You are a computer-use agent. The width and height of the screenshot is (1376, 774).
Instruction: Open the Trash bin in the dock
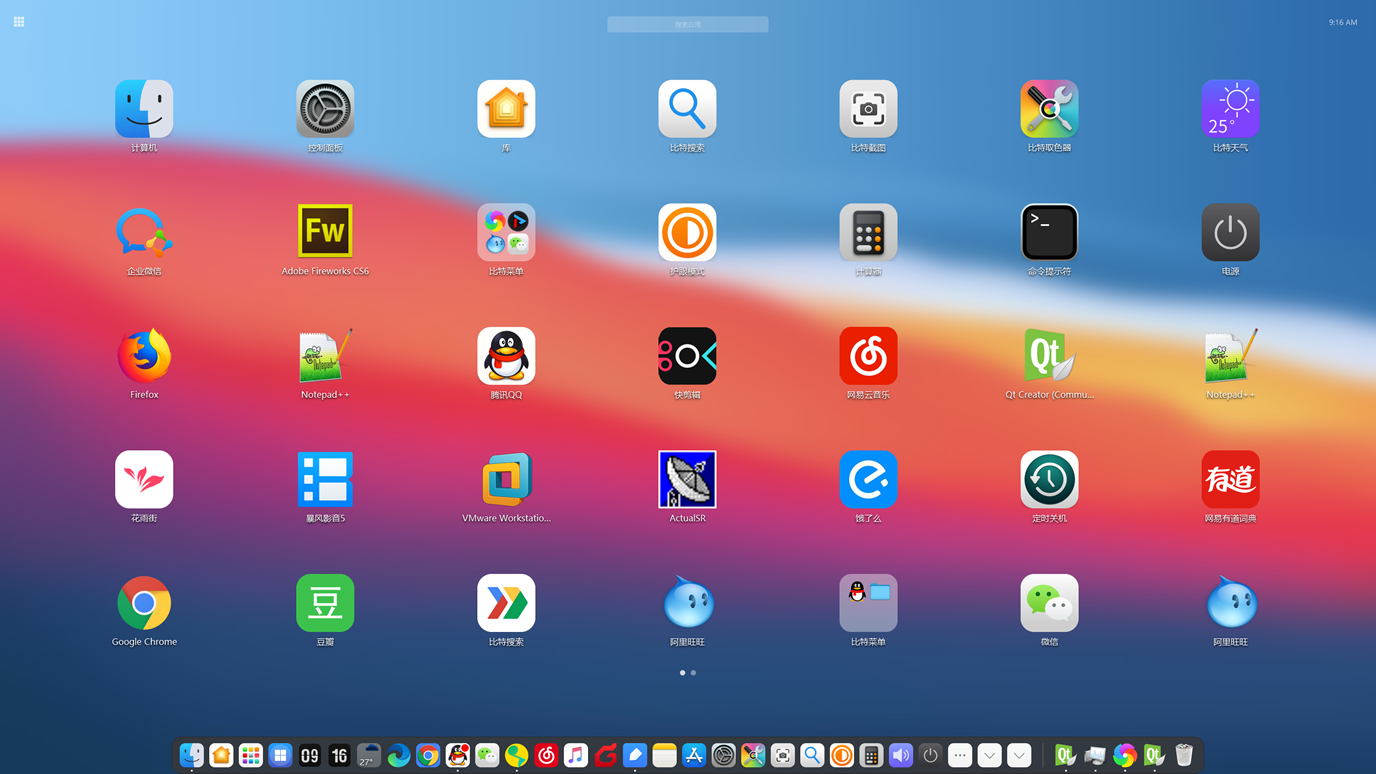(x=1184, y=756)
